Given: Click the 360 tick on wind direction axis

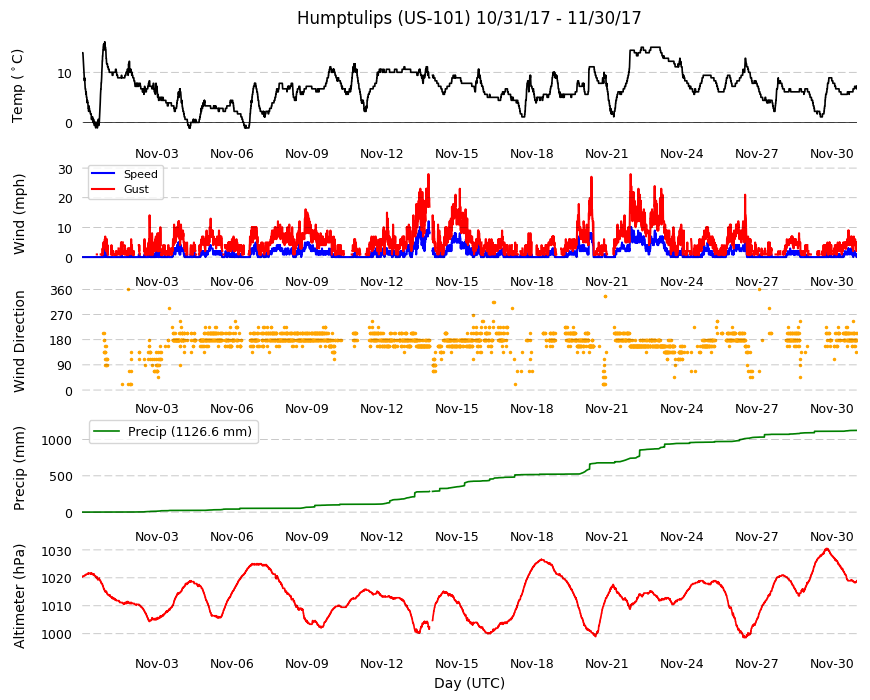Looking at the screenshot, I should 62,291.
